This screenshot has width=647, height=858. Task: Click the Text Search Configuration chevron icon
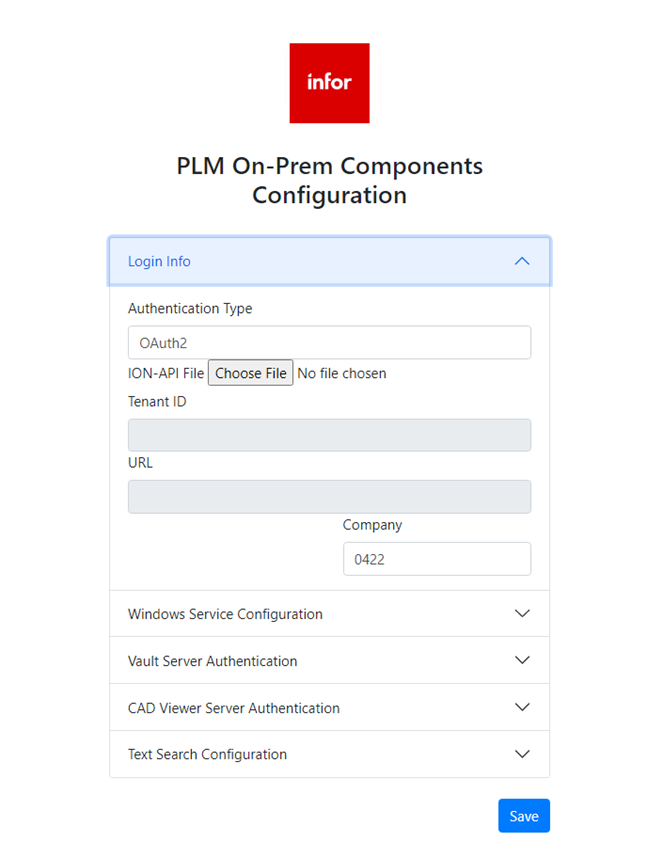521,754
